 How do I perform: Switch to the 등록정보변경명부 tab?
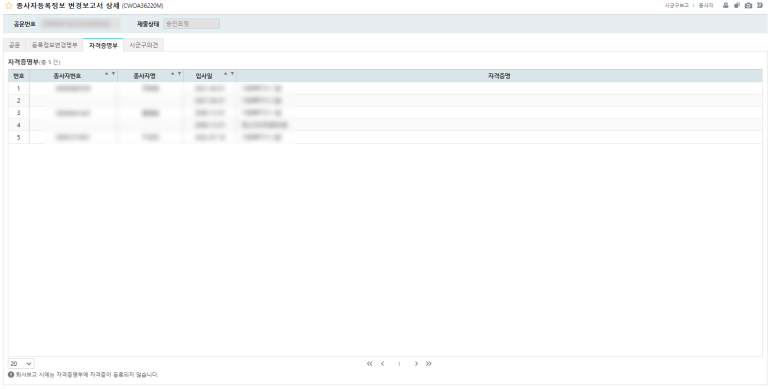tap(55, 45)
